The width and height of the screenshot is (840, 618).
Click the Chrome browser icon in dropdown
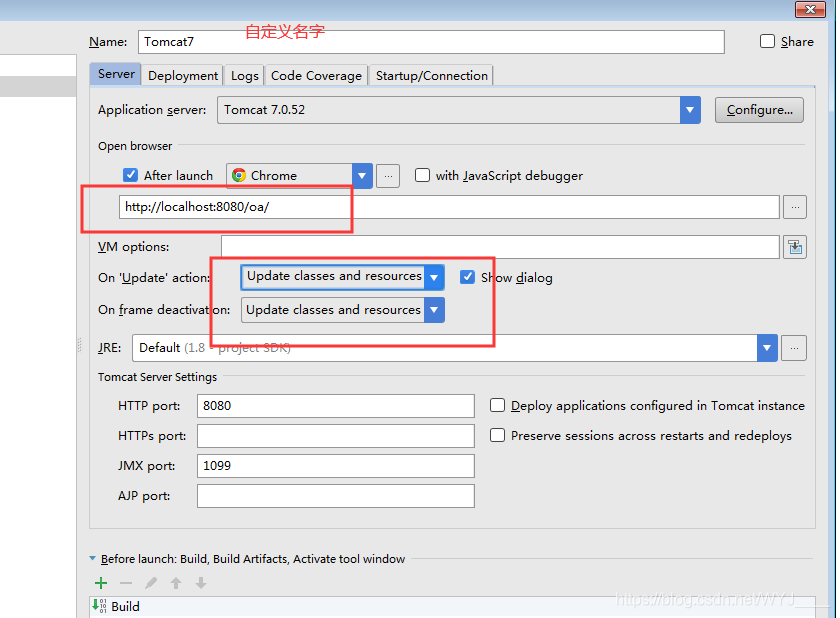(239, 175)
